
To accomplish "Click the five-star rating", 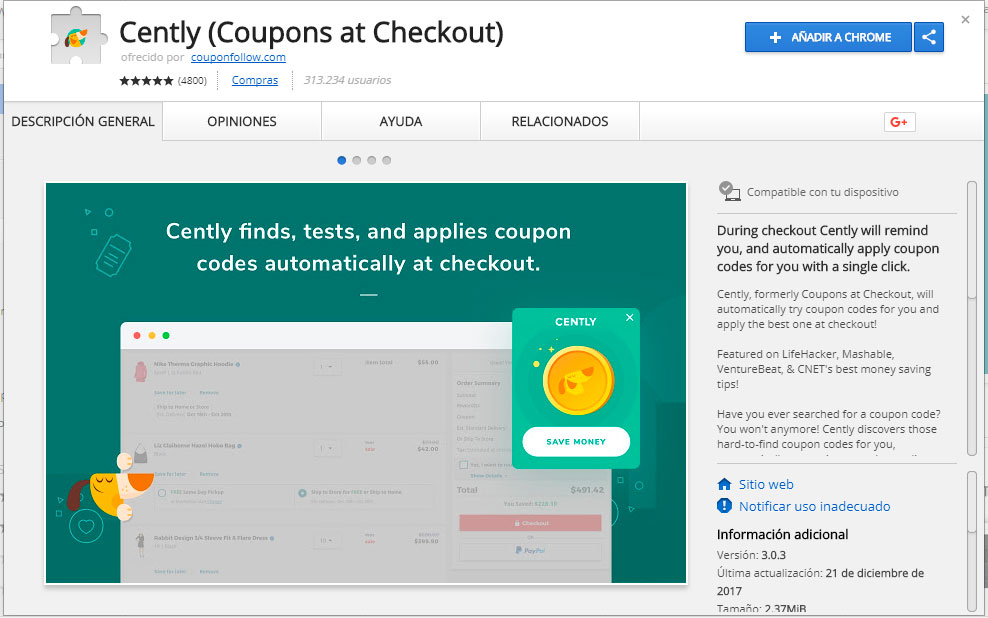I will coord(147,80).
